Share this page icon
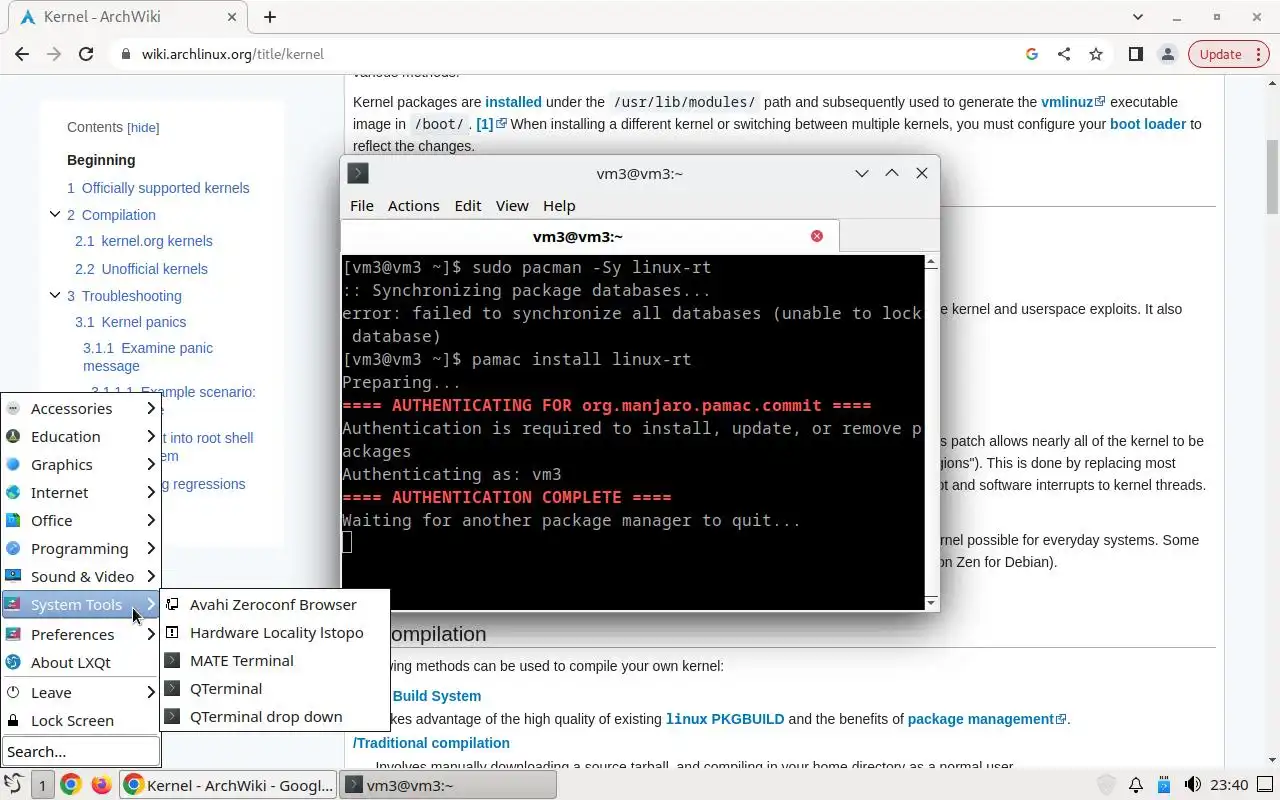1280x800 pixels. click(x=1064, y=54)
